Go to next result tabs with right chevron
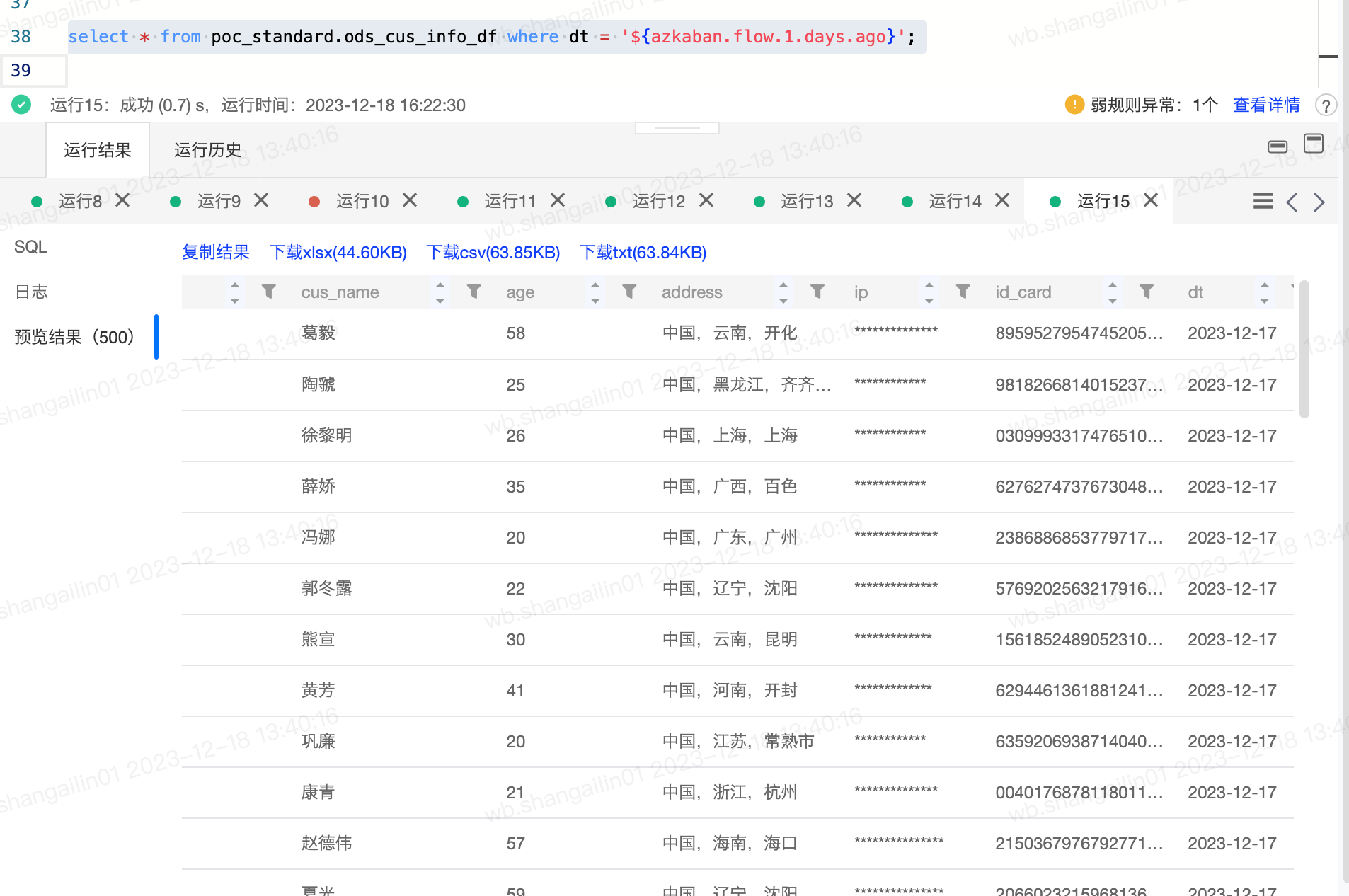The height and width of the screenshot is (896, 1349). tap(1319, 202)
